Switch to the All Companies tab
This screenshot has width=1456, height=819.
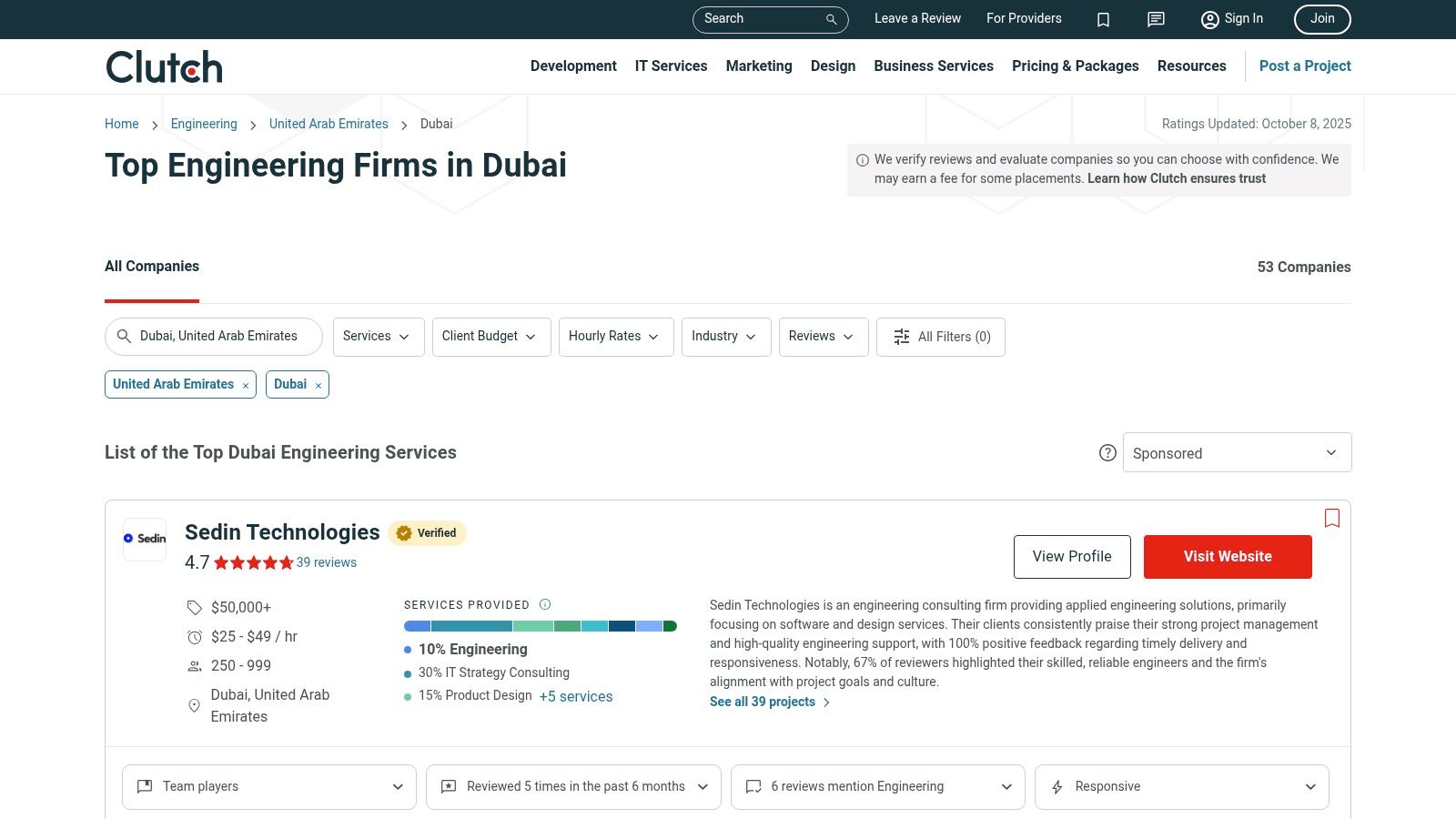[x=152, y=266]
